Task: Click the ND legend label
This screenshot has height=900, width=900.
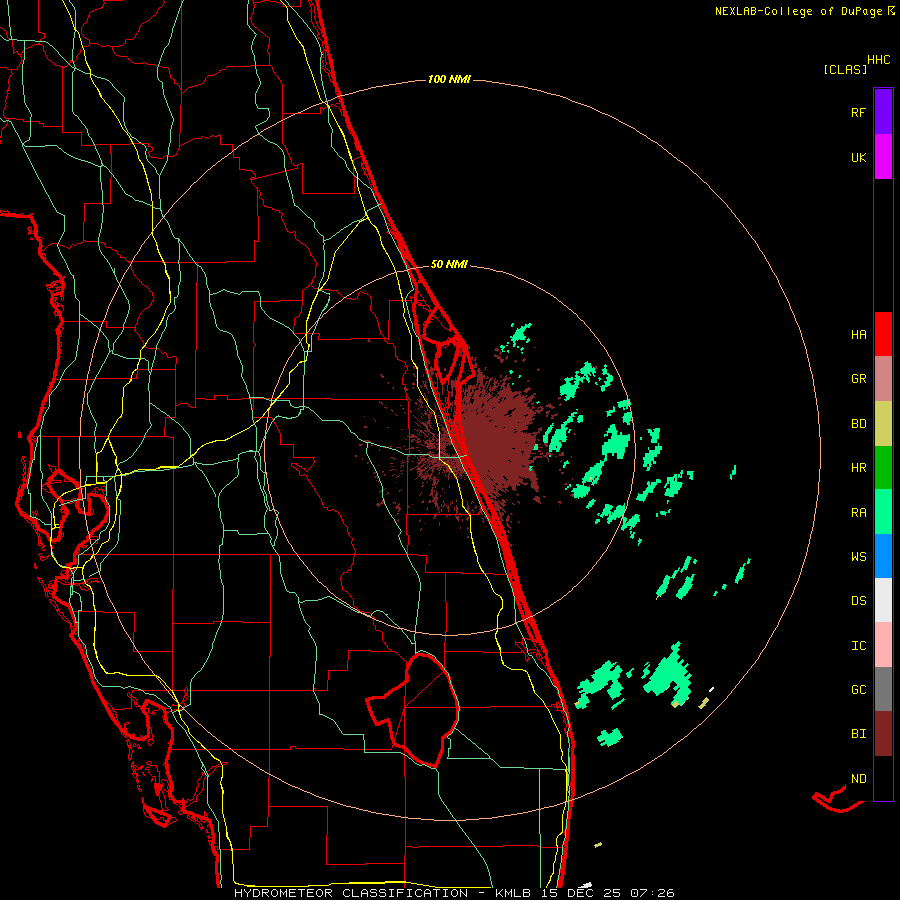Action: tap(858, 779)
